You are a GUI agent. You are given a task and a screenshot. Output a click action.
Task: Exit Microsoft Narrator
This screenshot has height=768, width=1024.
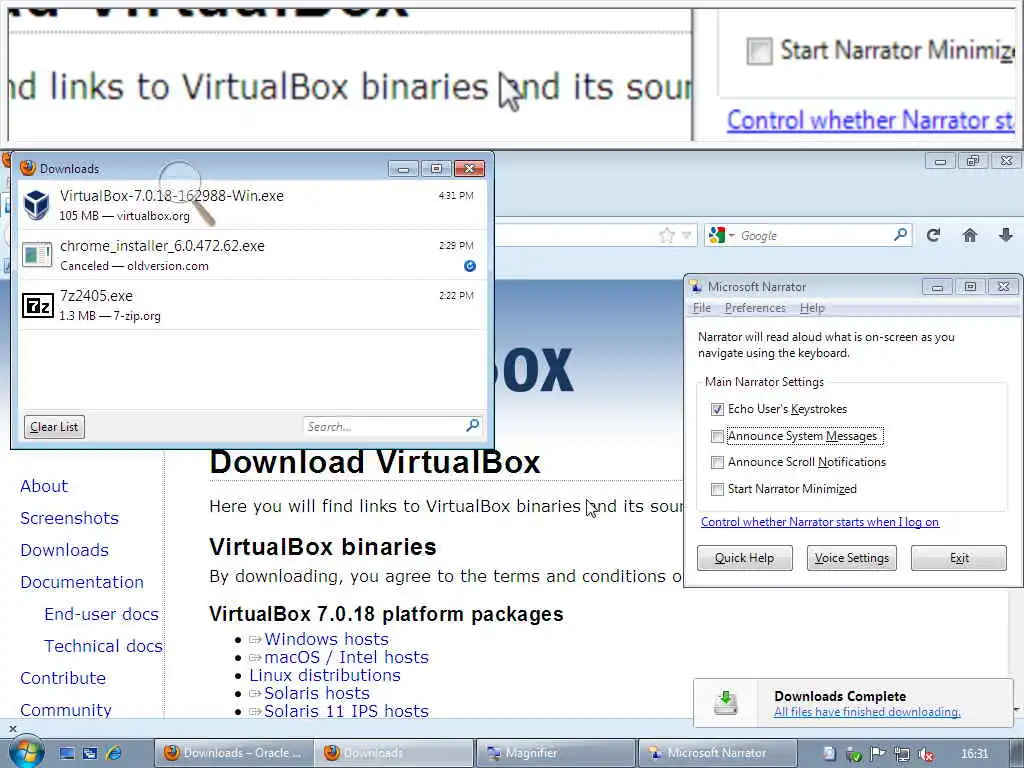[959, 558]
